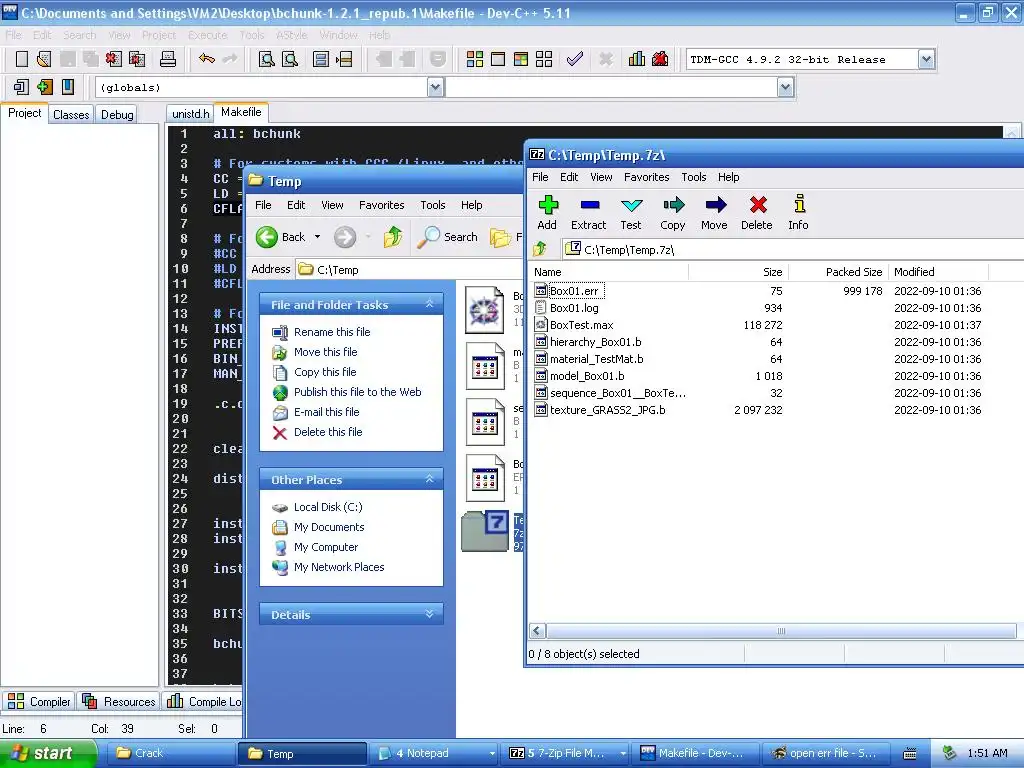
Task: Open the empty function dropdown in Dev-C++
Action: tap(786, 87)
